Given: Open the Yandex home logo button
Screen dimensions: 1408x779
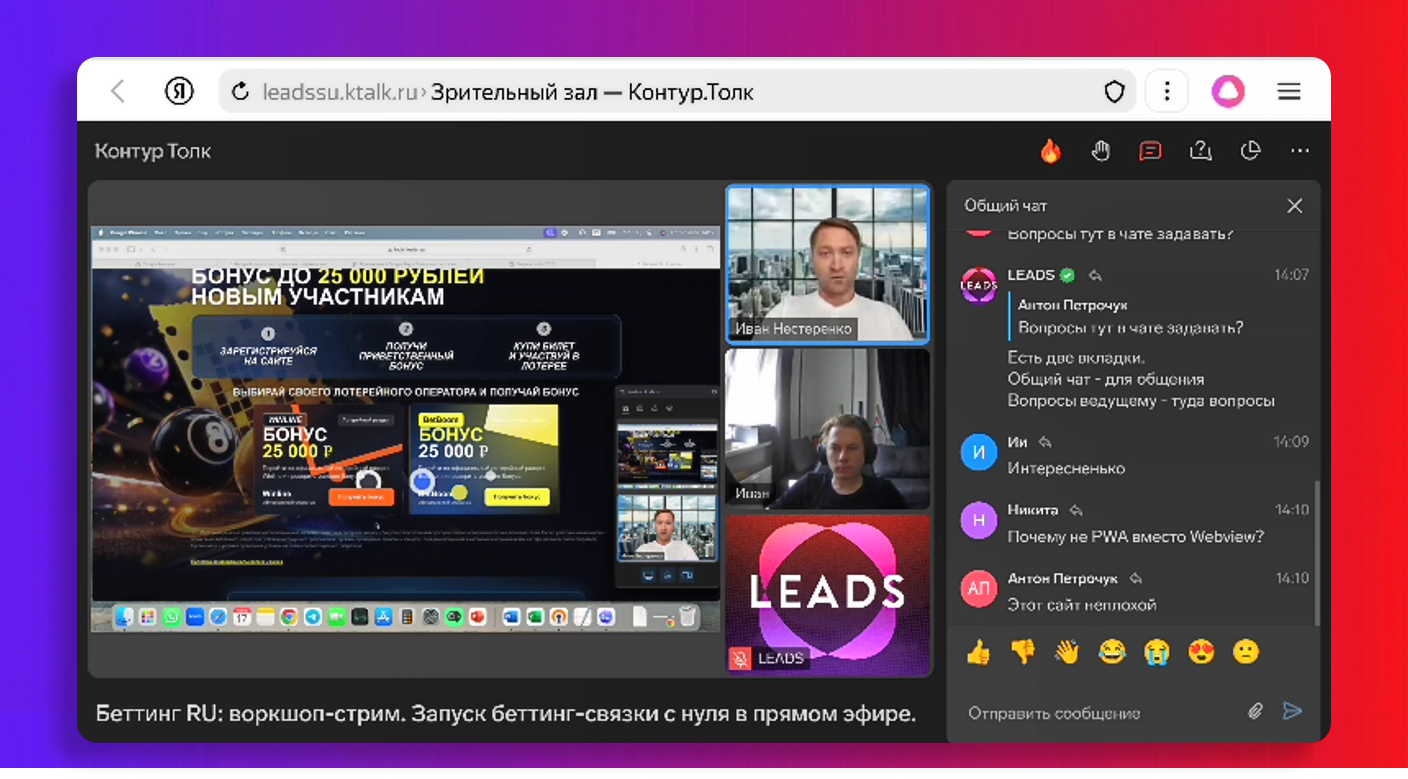Looking at the screenshot, I should pyautogui.click(x=179, y=92).
